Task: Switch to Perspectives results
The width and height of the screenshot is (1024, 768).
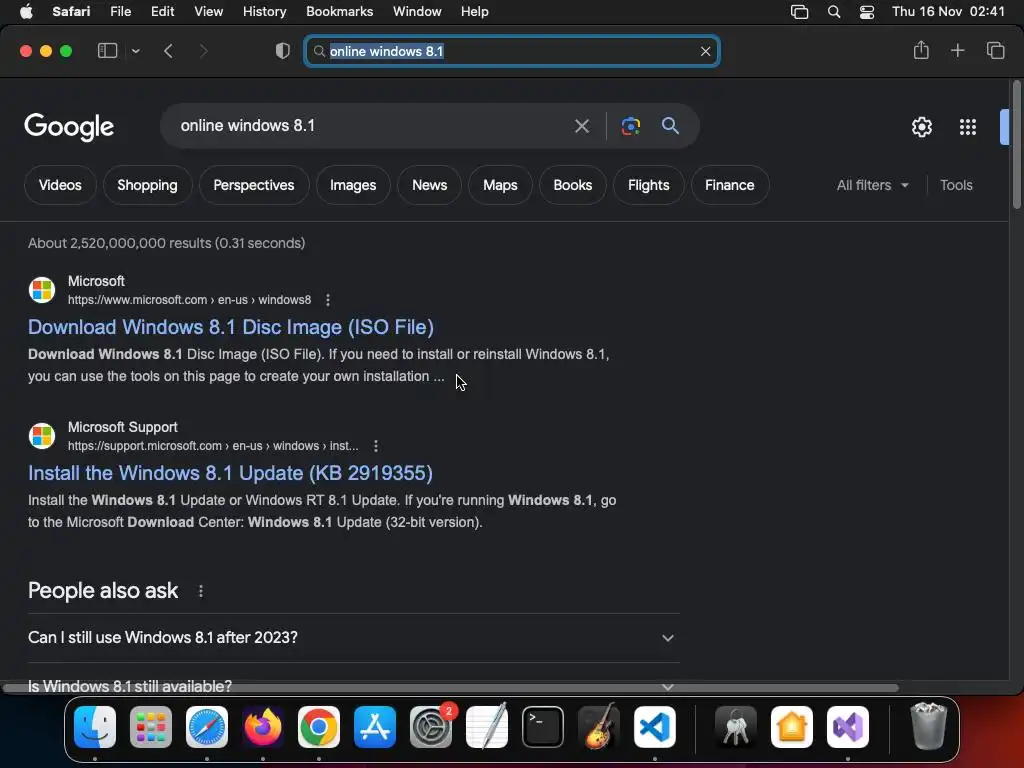Action: coord(253,185)
